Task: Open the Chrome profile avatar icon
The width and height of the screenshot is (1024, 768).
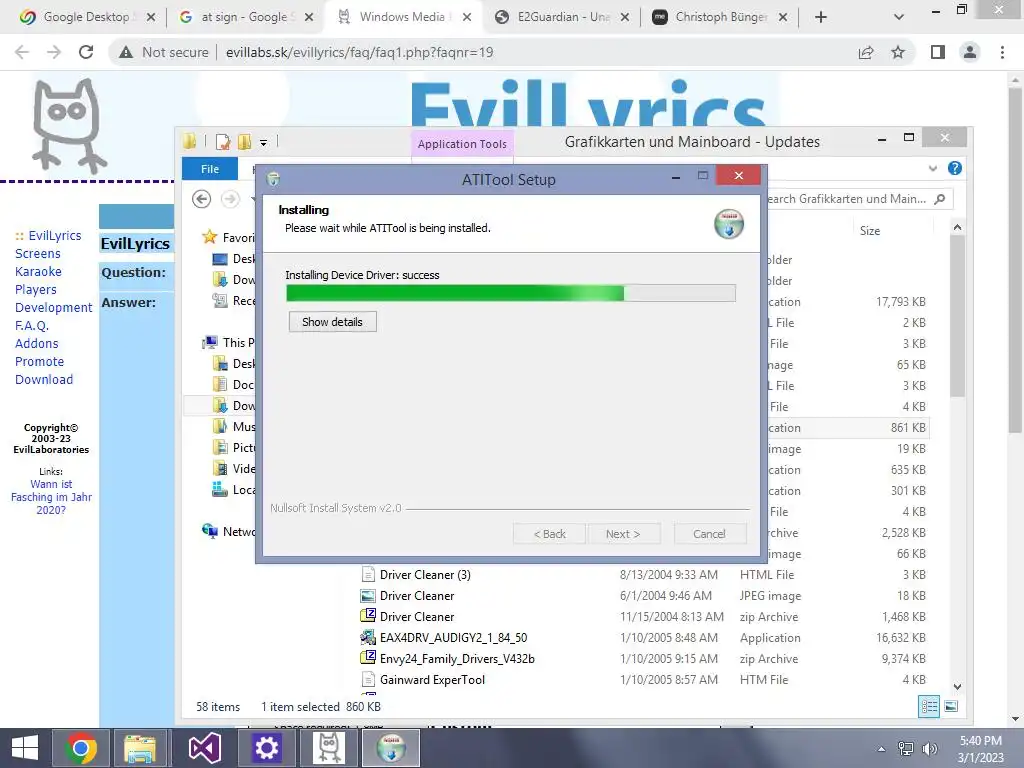Action: point(970,52)
